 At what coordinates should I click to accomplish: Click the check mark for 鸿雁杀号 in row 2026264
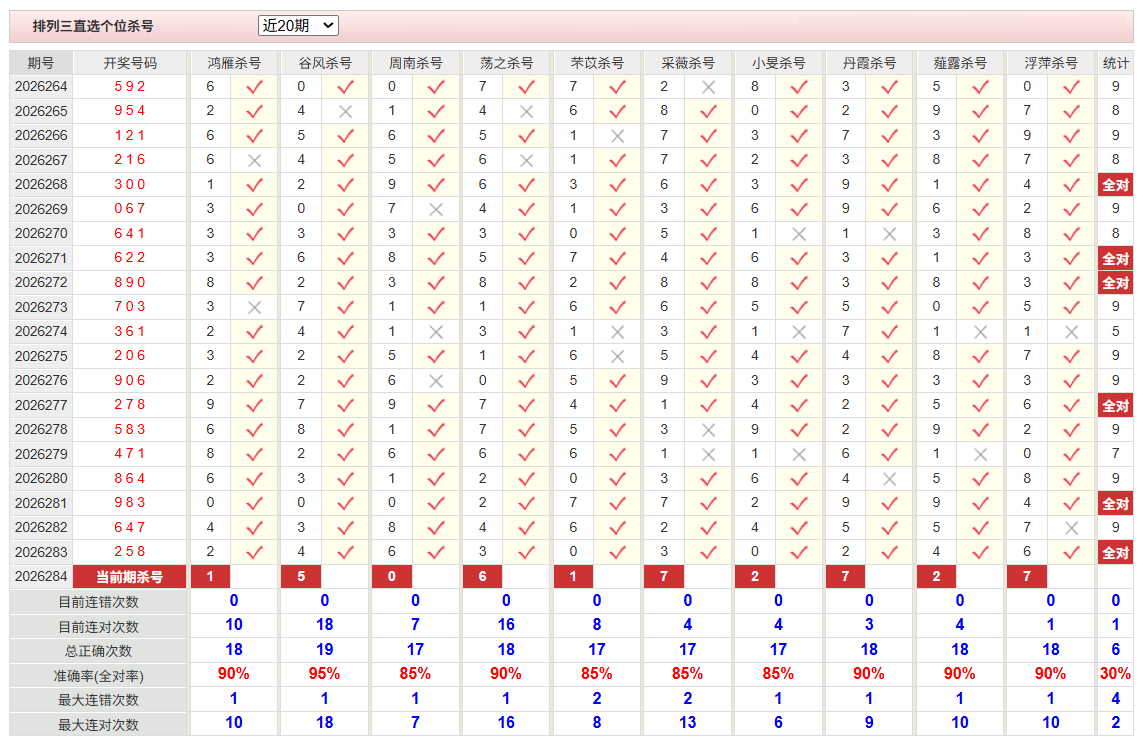(255, 87)
